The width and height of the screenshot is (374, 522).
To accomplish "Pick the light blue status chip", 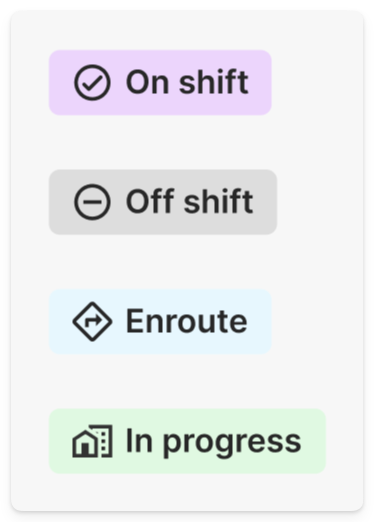I will [x=160, y=322].
